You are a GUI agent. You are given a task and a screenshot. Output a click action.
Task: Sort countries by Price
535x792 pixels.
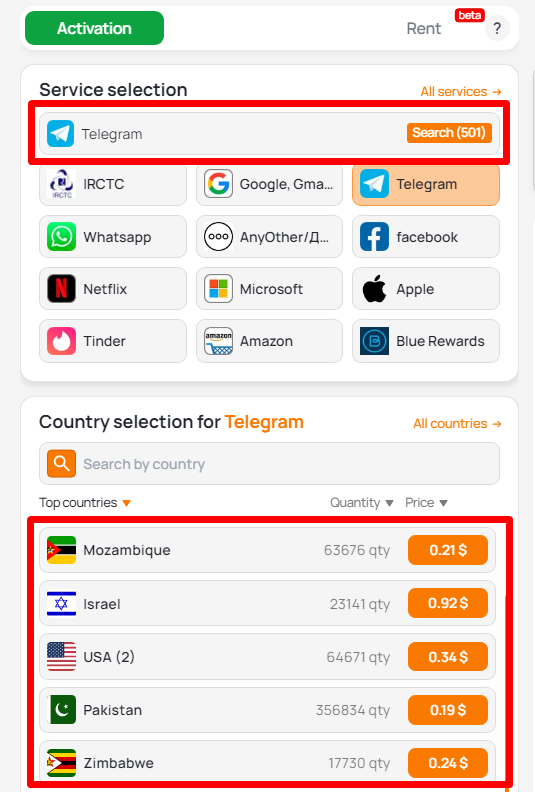(x=426, y=503)
